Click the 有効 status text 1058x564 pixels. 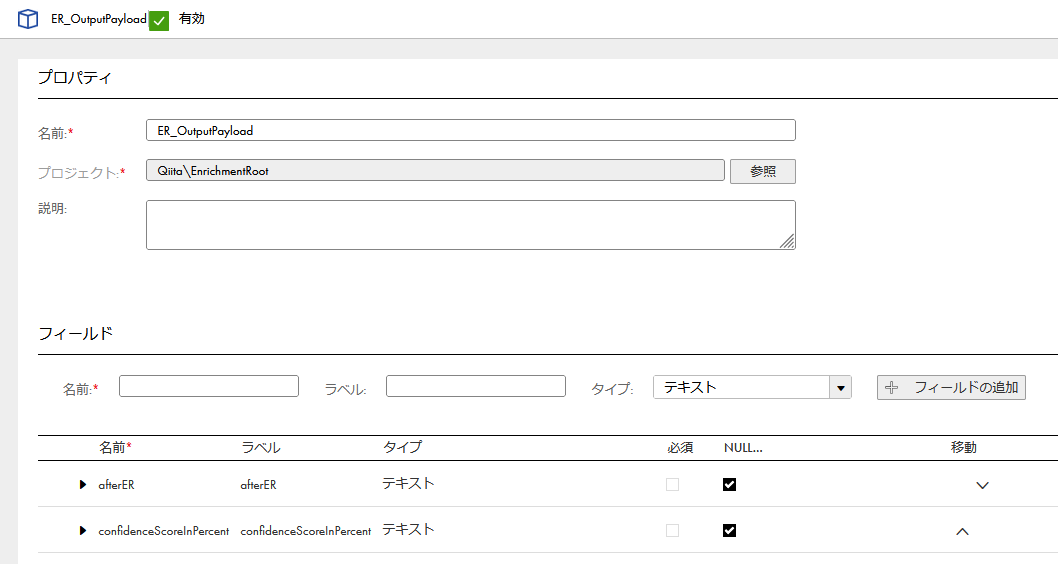coord(192,18)
